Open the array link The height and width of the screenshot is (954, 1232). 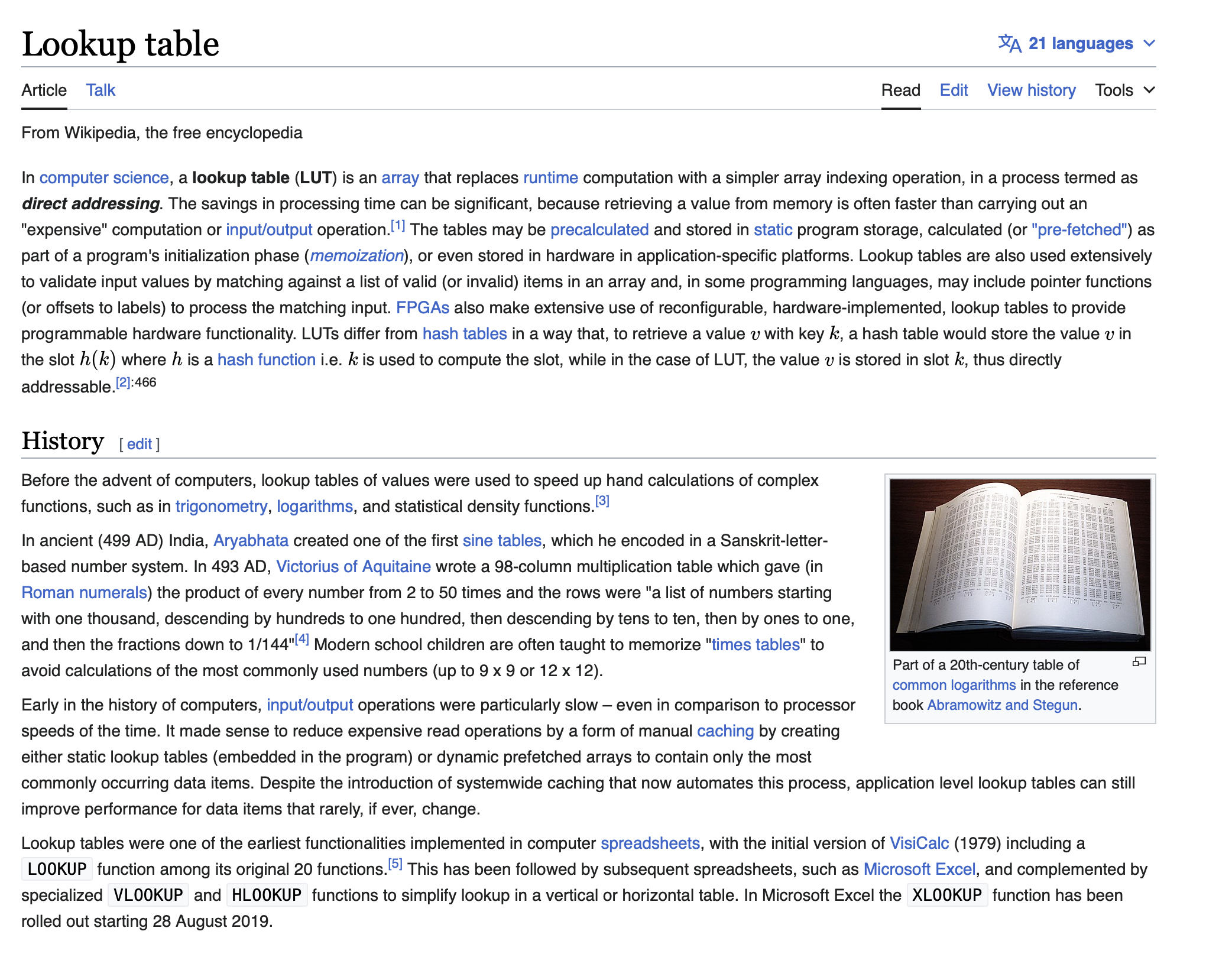point(400,177)
